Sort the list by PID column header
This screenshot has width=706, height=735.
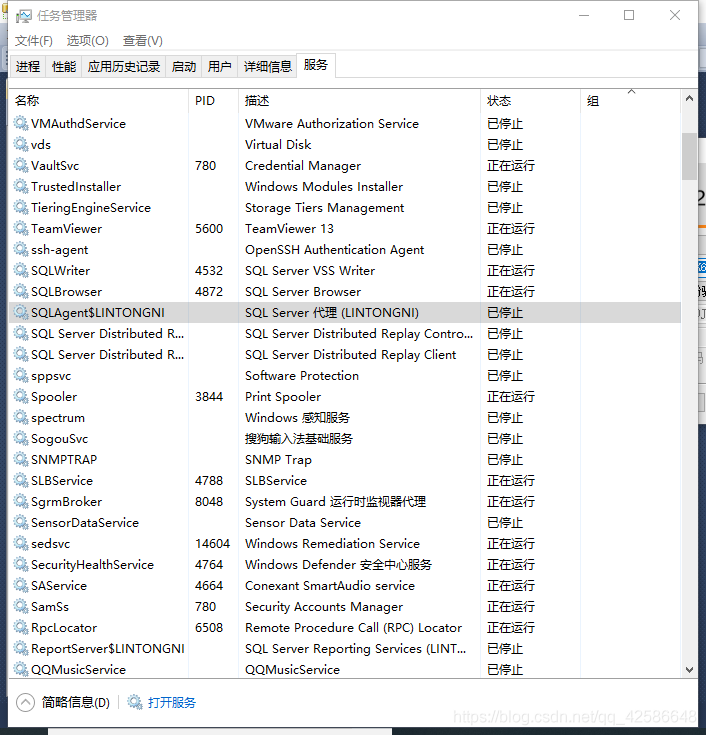213,101
